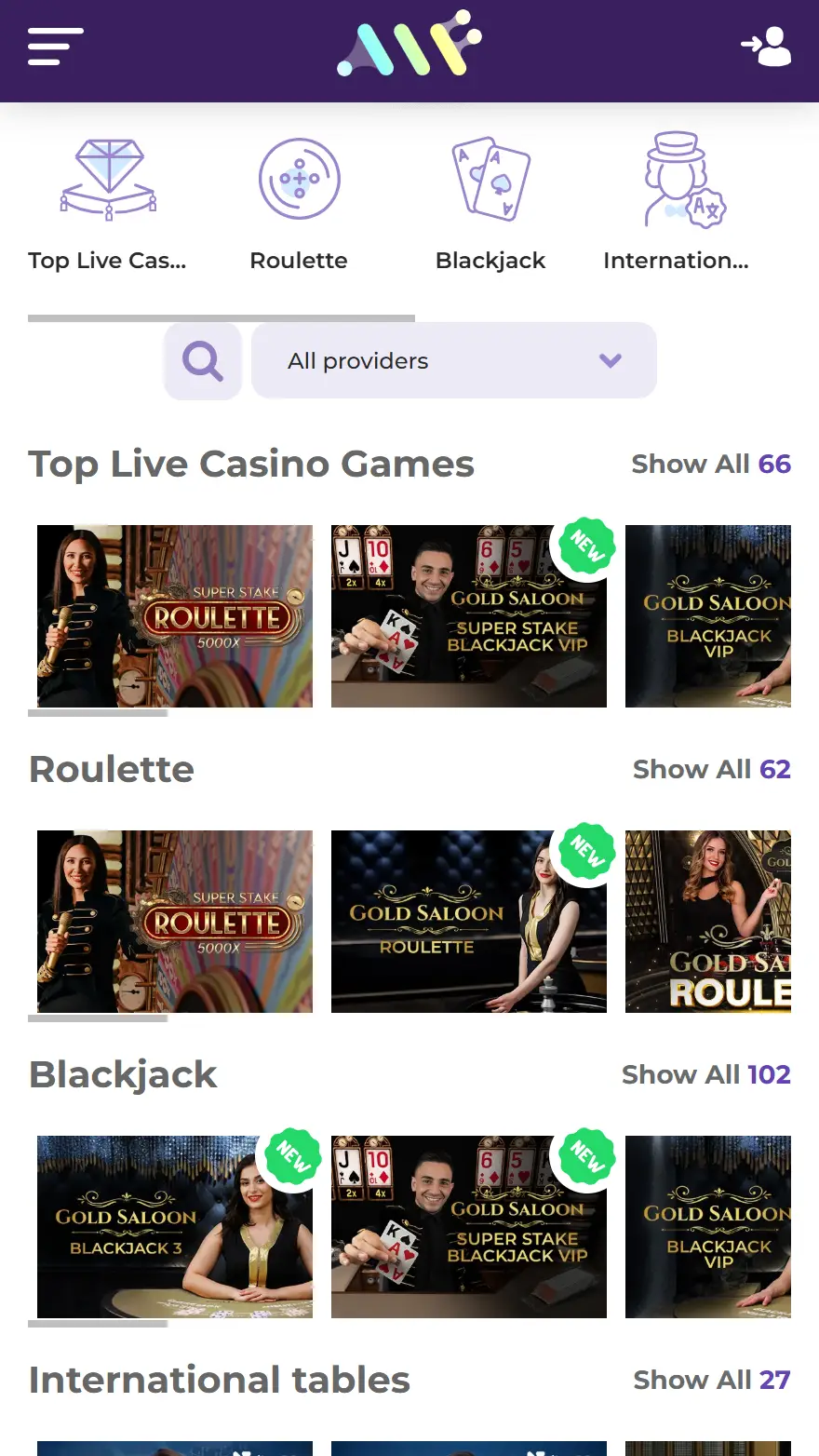
Task: Click the login user icon
Action: [x=766, y=47]
